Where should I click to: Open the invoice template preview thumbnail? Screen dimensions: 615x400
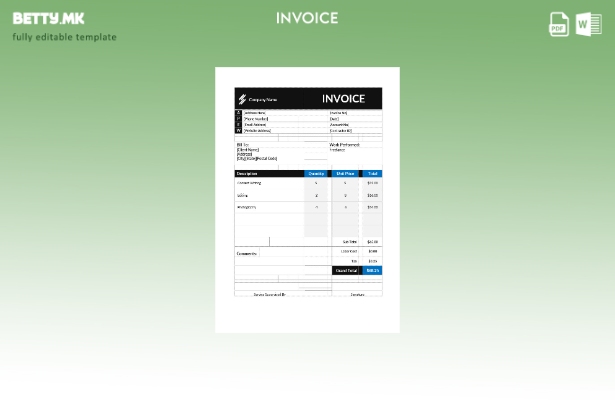tap(307, 200)
